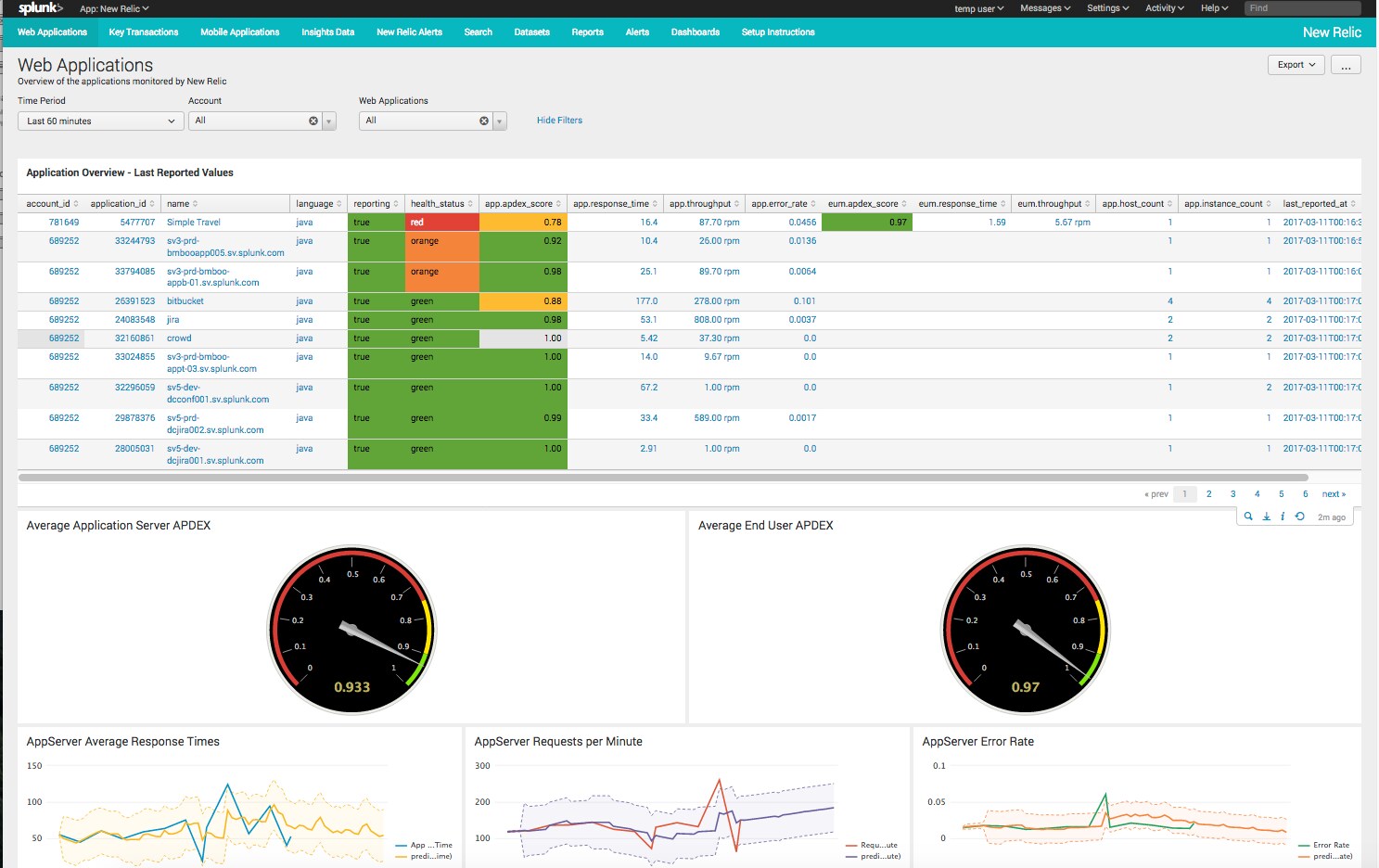The width and height of the screenshot is (1379, 868).
Task: Open the Last 60 minutes time picker
Action: pos(100,121)
